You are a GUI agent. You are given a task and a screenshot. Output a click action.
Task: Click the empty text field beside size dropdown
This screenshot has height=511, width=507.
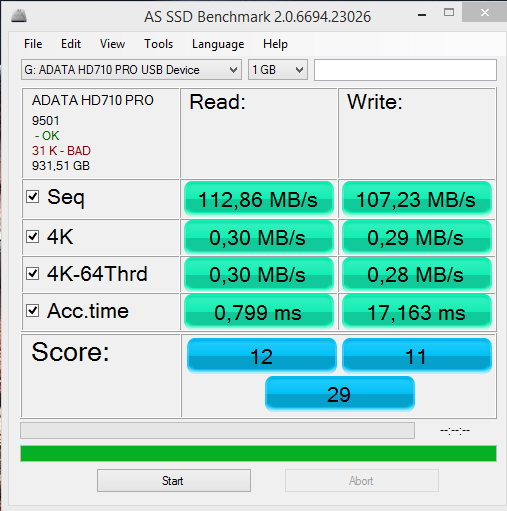coord(405,70)
